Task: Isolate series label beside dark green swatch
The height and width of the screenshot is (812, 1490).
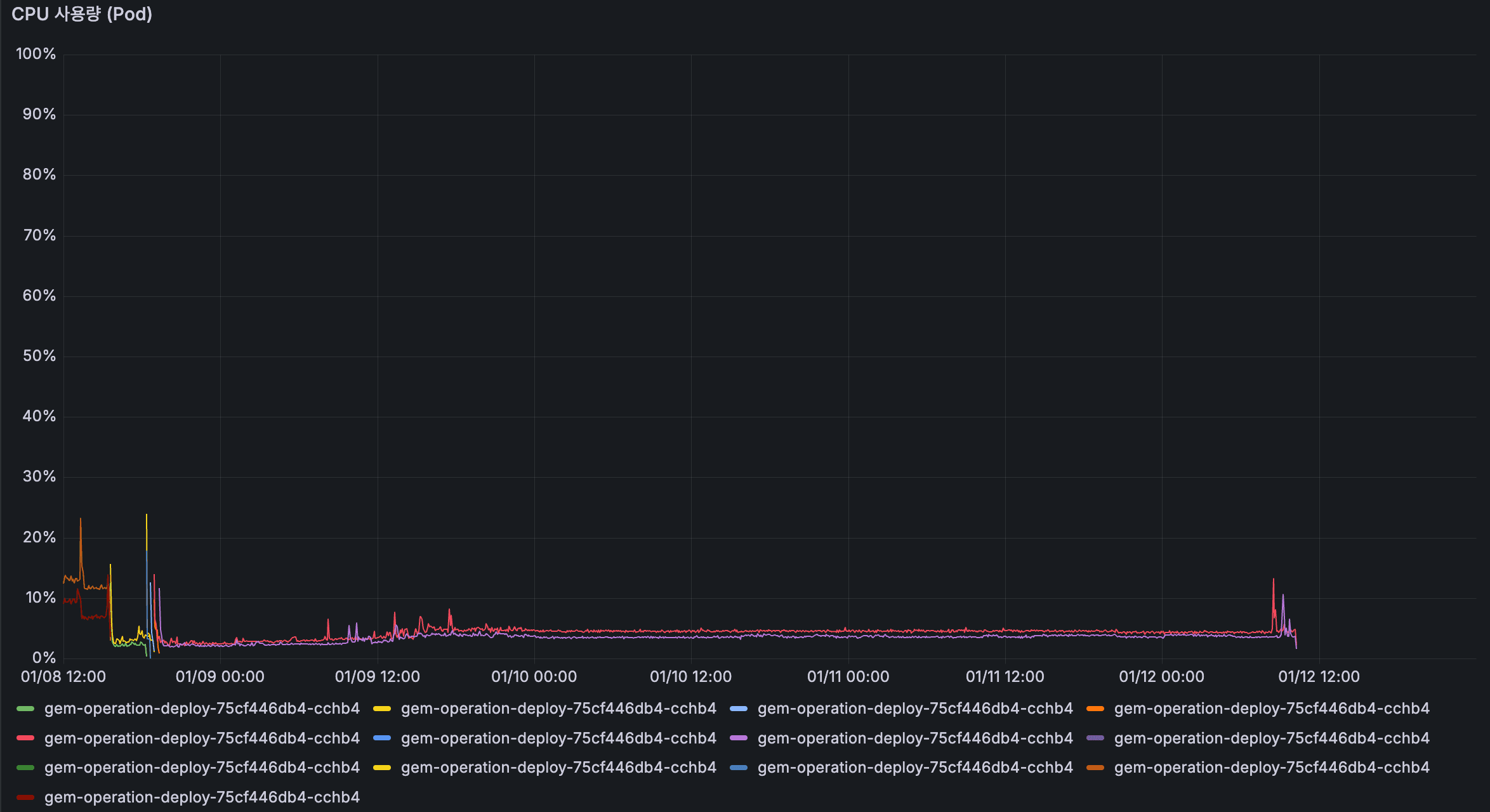Action: tap(202, 768)
